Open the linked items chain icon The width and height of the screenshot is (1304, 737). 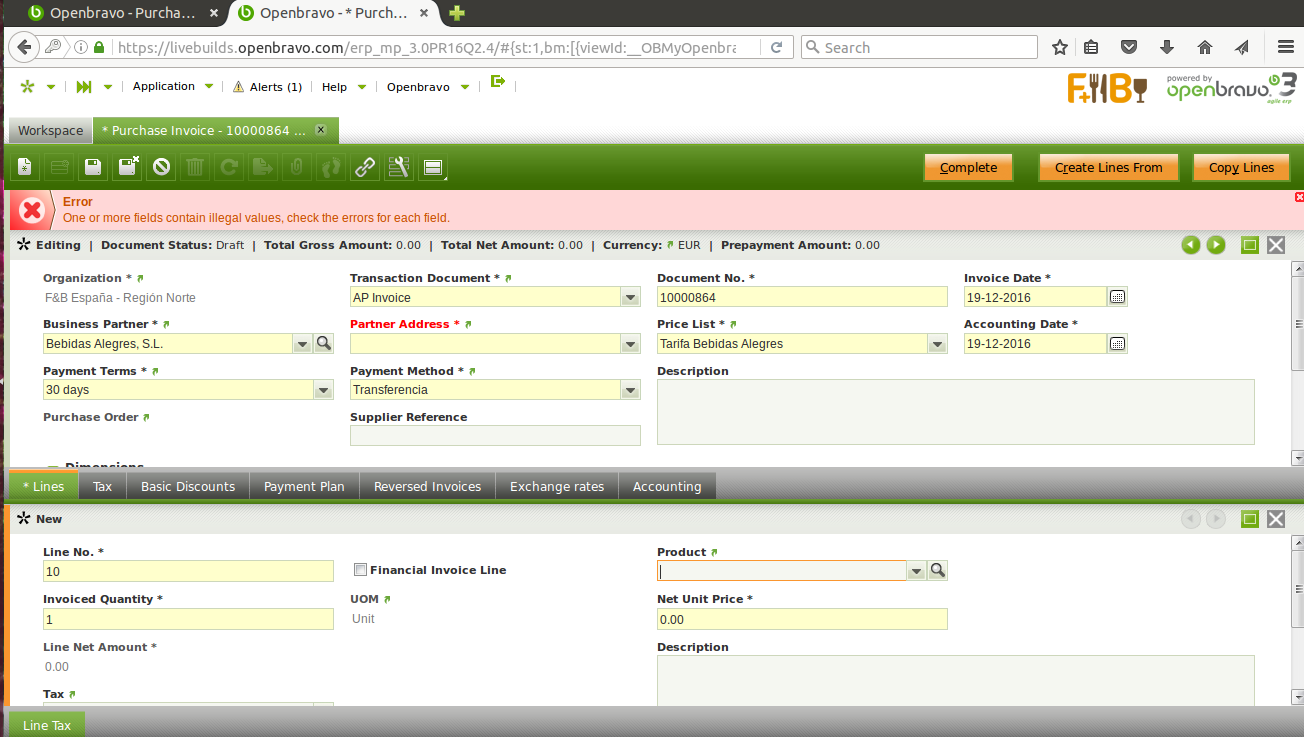365,168
